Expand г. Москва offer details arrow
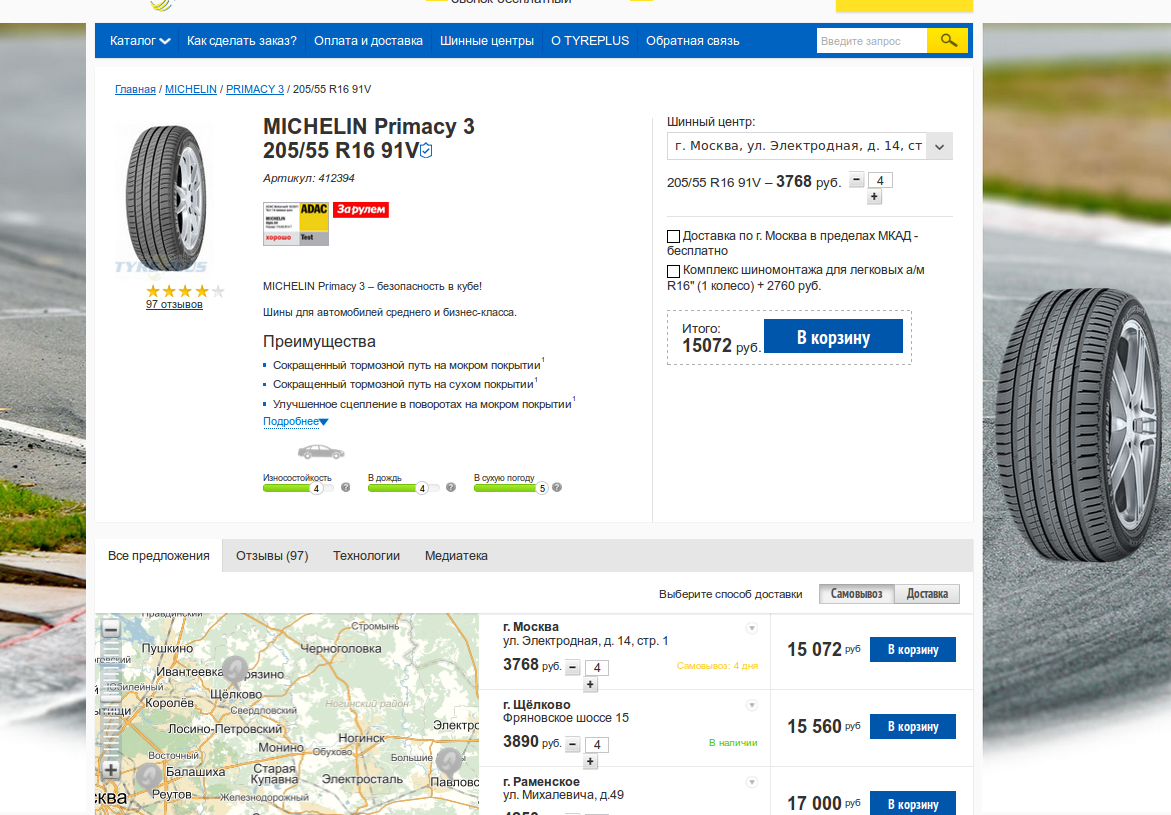This screenshot has height=815, width=1171. click(x=752, y=628)
